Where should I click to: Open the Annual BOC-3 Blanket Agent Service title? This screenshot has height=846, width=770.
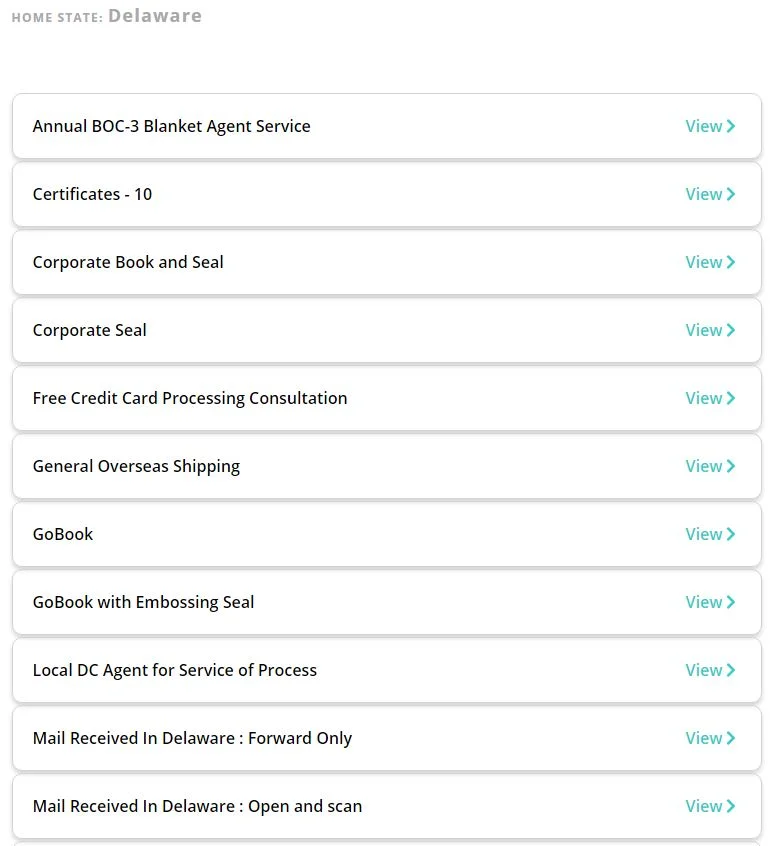171,126
